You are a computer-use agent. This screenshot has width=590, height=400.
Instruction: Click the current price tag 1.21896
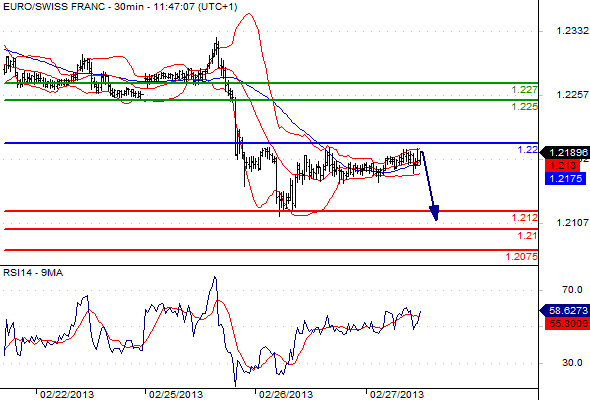pos(564,152)
